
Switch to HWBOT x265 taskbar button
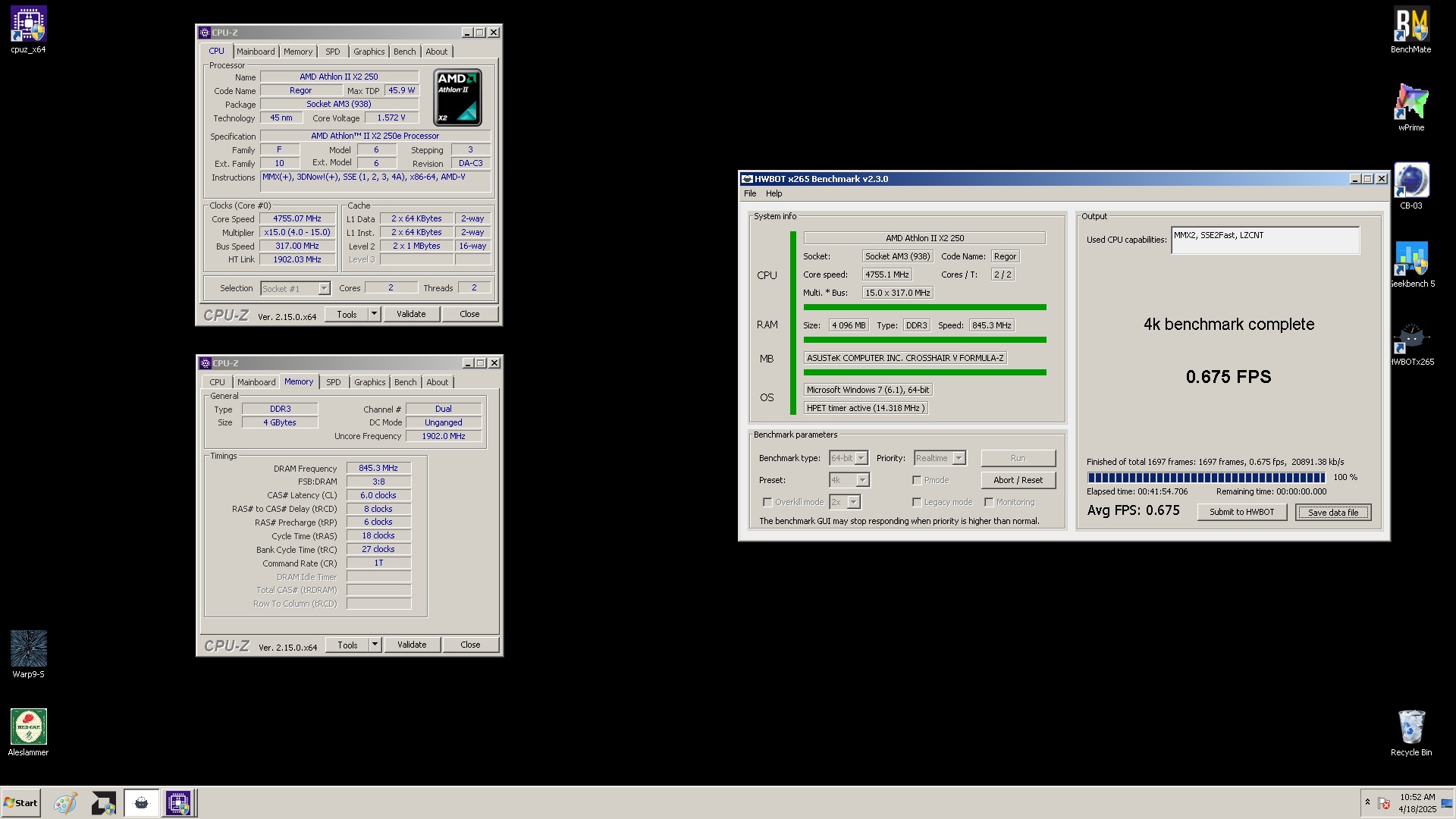pos(141,803)
